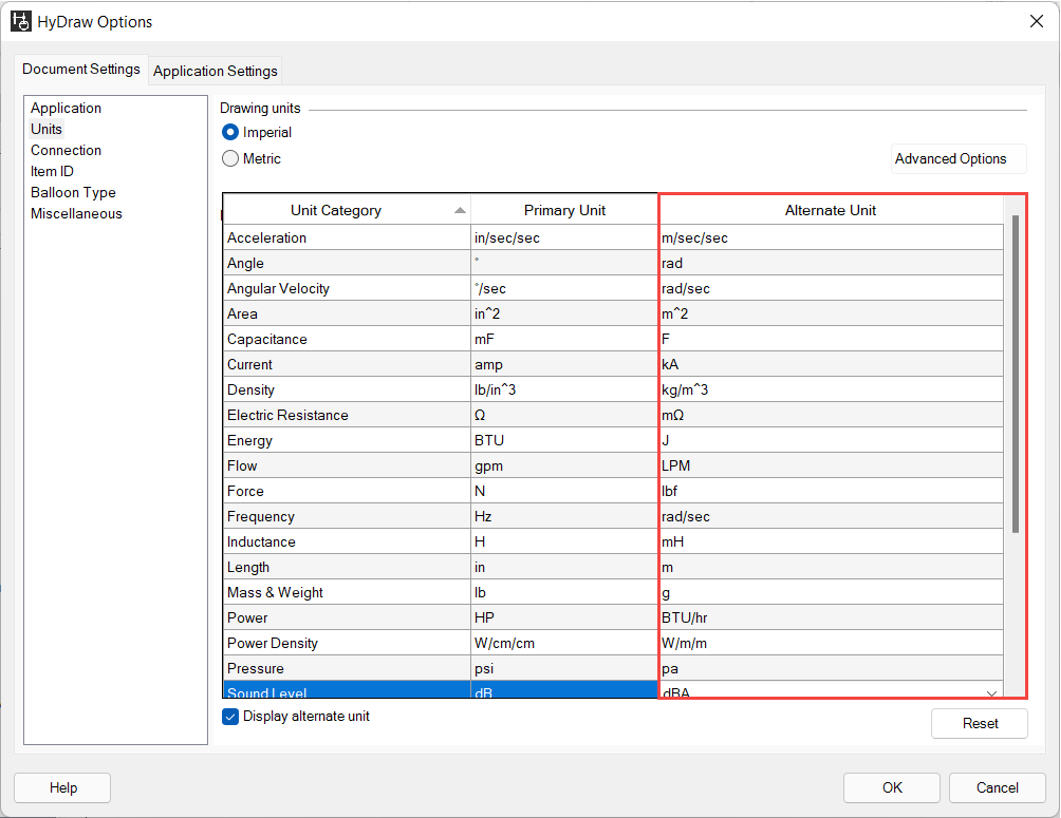Close the HyDraw Options dialog

(x=1036, y=22)
